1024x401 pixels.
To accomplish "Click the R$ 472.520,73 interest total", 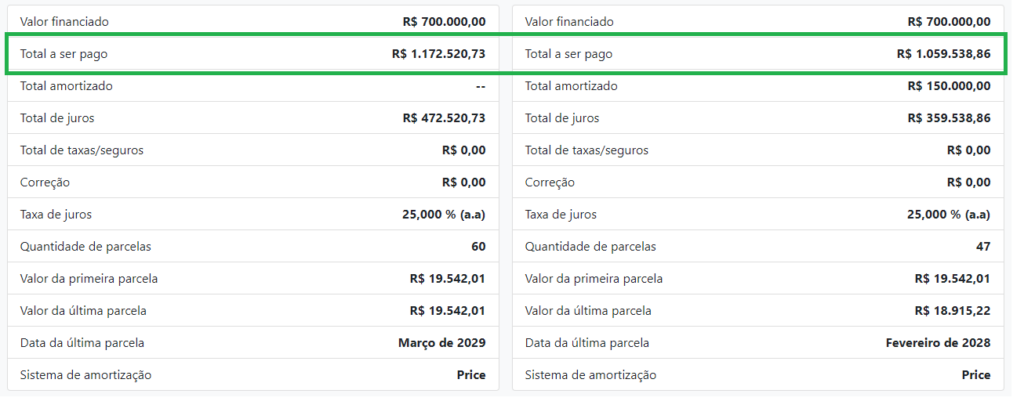I will pos(444,118).
